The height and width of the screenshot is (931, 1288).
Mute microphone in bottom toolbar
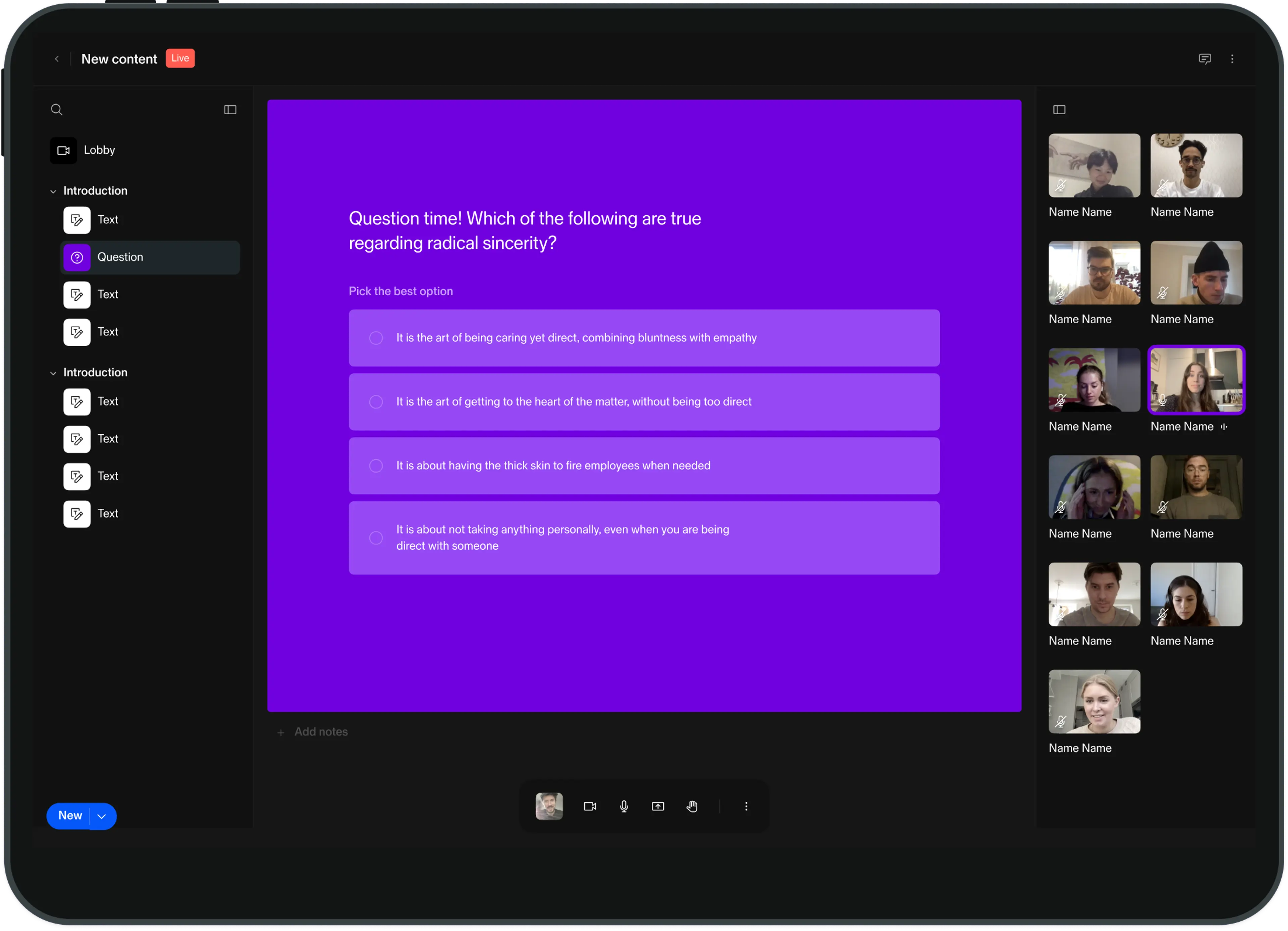[624, 806]
